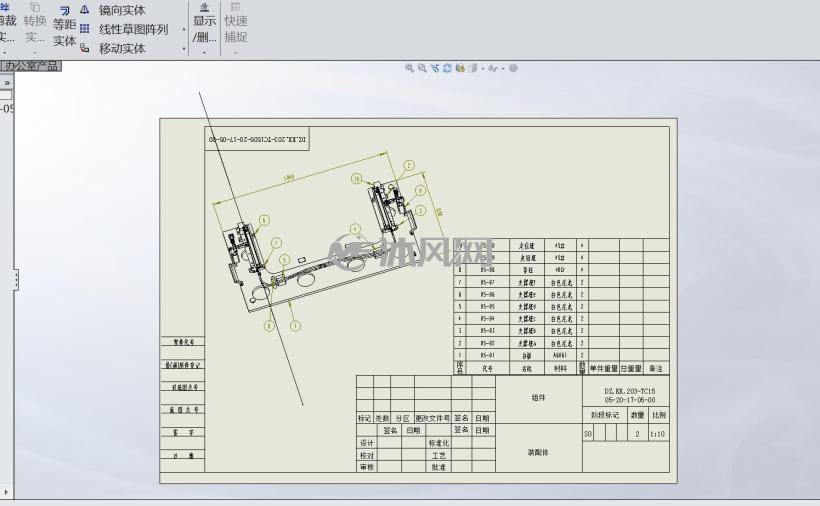The image size is (820, 506).
Task: Click the 05-07 part code in BOM
Action: pyautogui.click(x=487, y=282)
